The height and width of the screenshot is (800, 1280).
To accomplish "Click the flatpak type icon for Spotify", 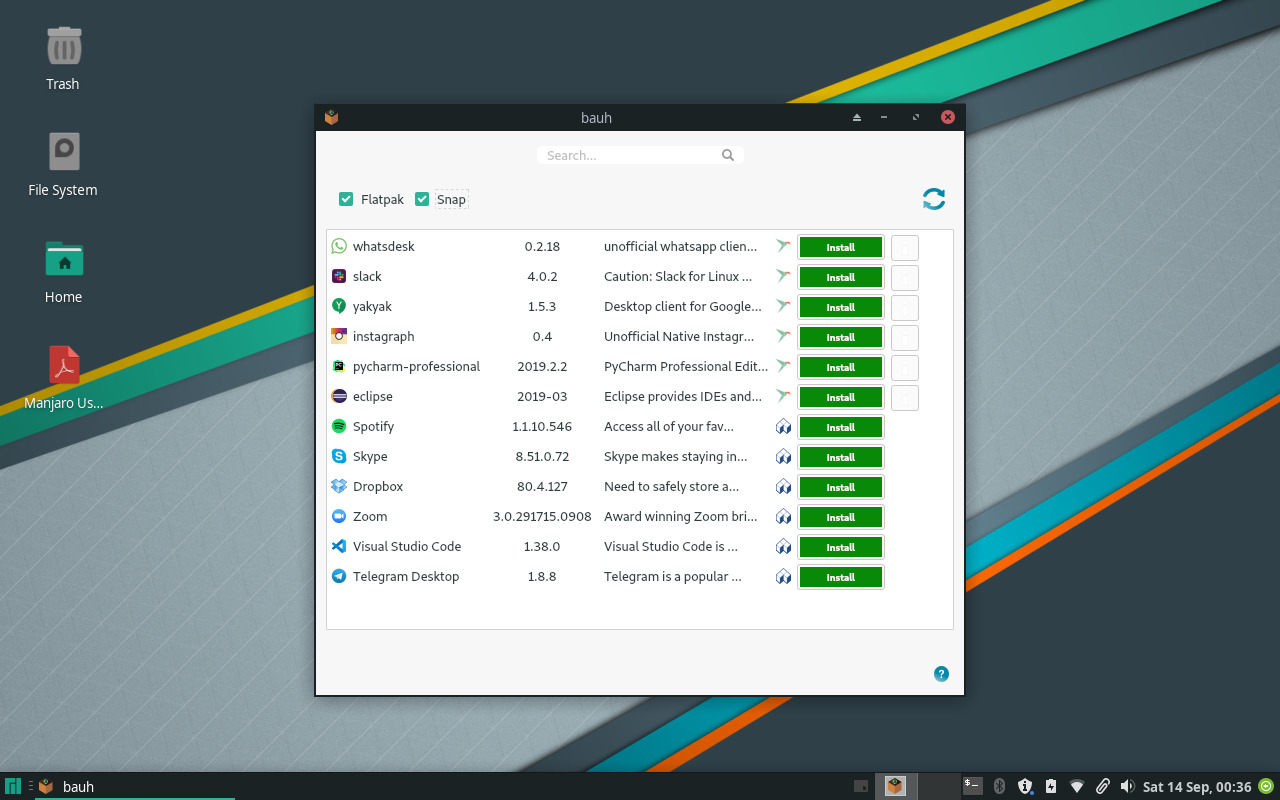I will [x=784, y=427].
